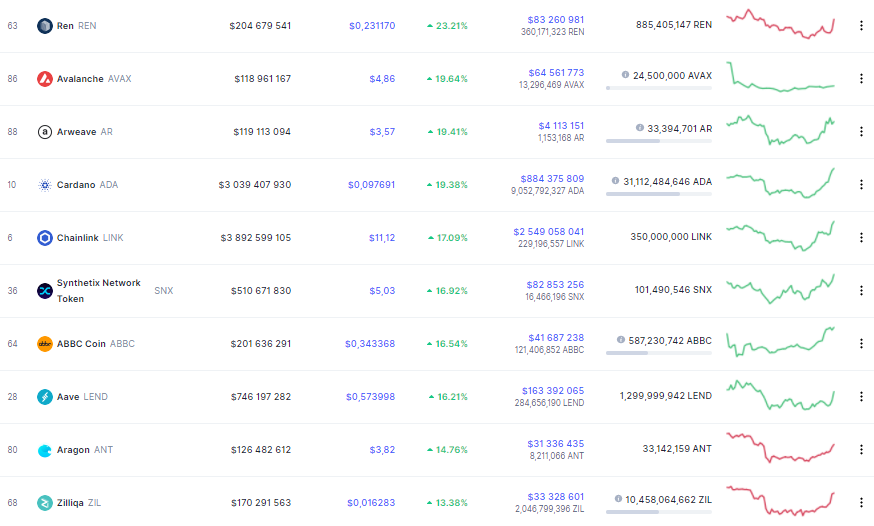
Task: Click the Cardano logo icon
Action: point(45,185)
